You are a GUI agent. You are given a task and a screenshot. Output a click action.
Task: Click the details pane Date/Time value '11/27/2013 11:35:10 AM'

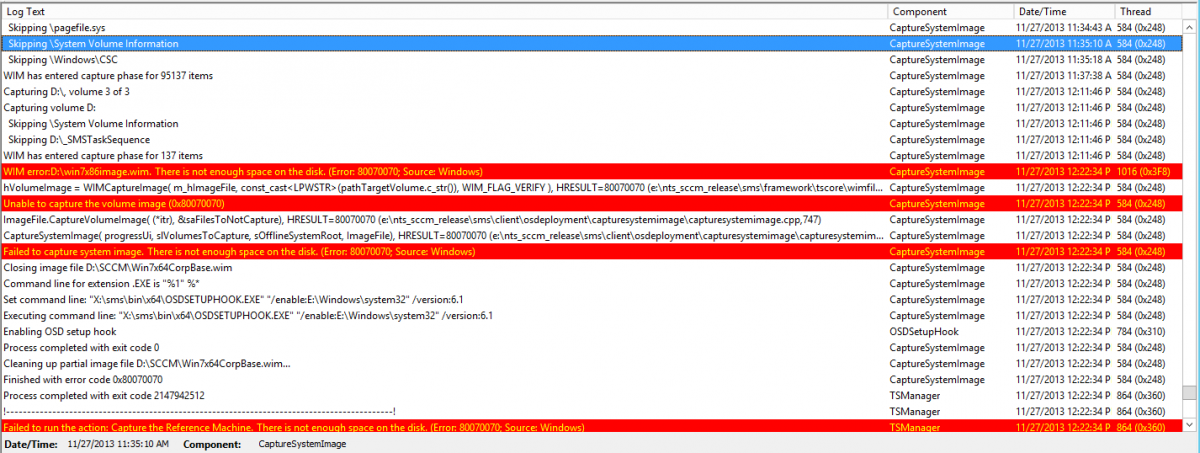[118, 443]
